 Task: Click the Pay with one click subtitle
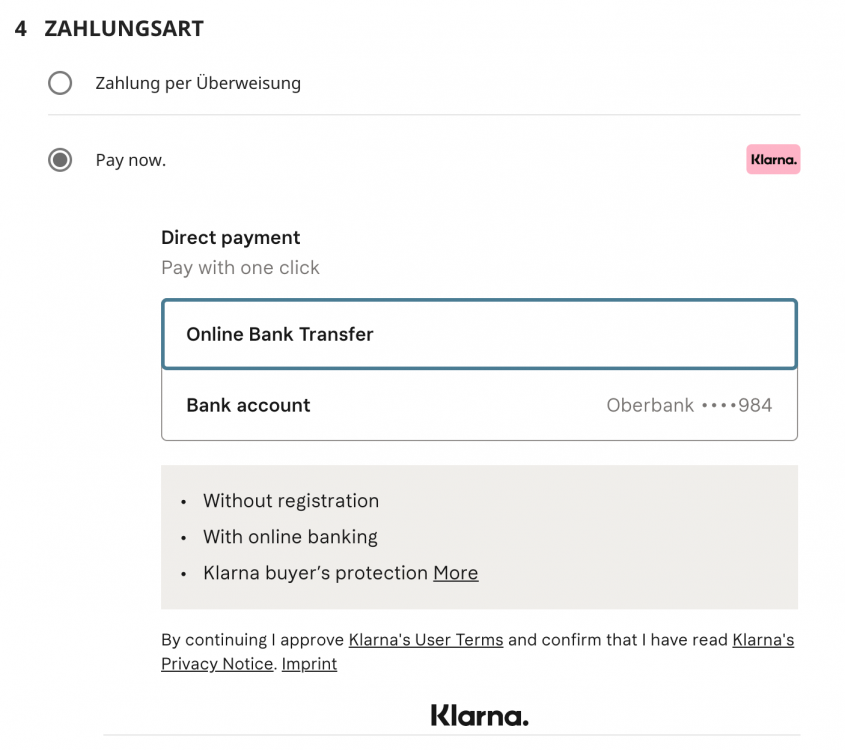click(240, 268)
